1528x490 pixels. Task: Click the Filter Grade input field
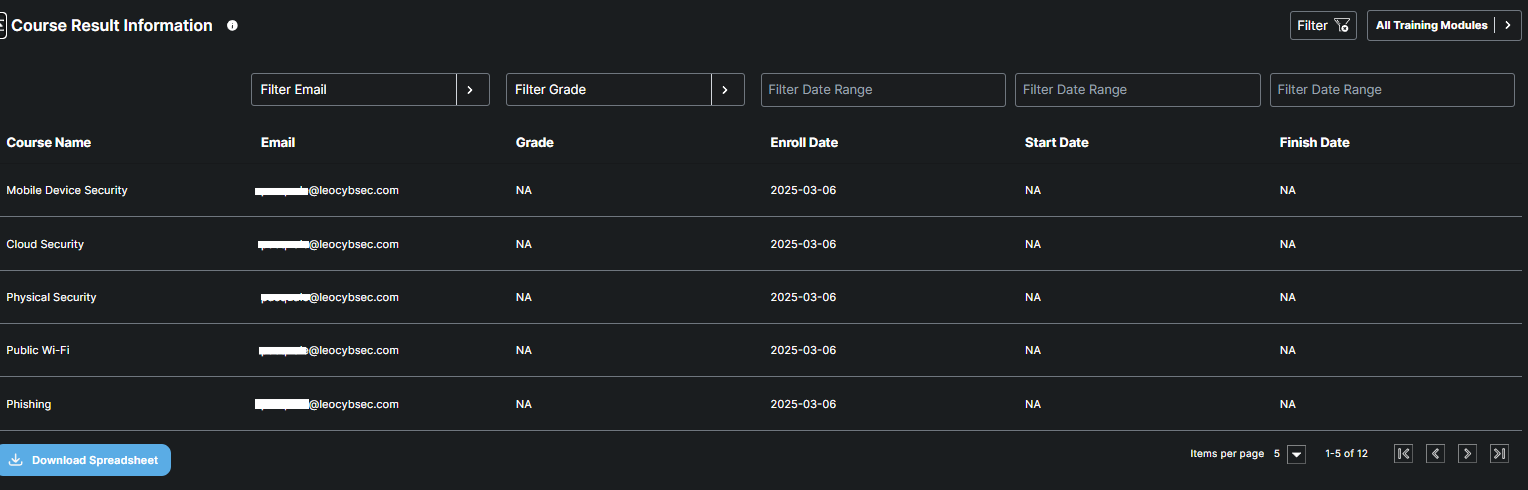tap(609, 90)
